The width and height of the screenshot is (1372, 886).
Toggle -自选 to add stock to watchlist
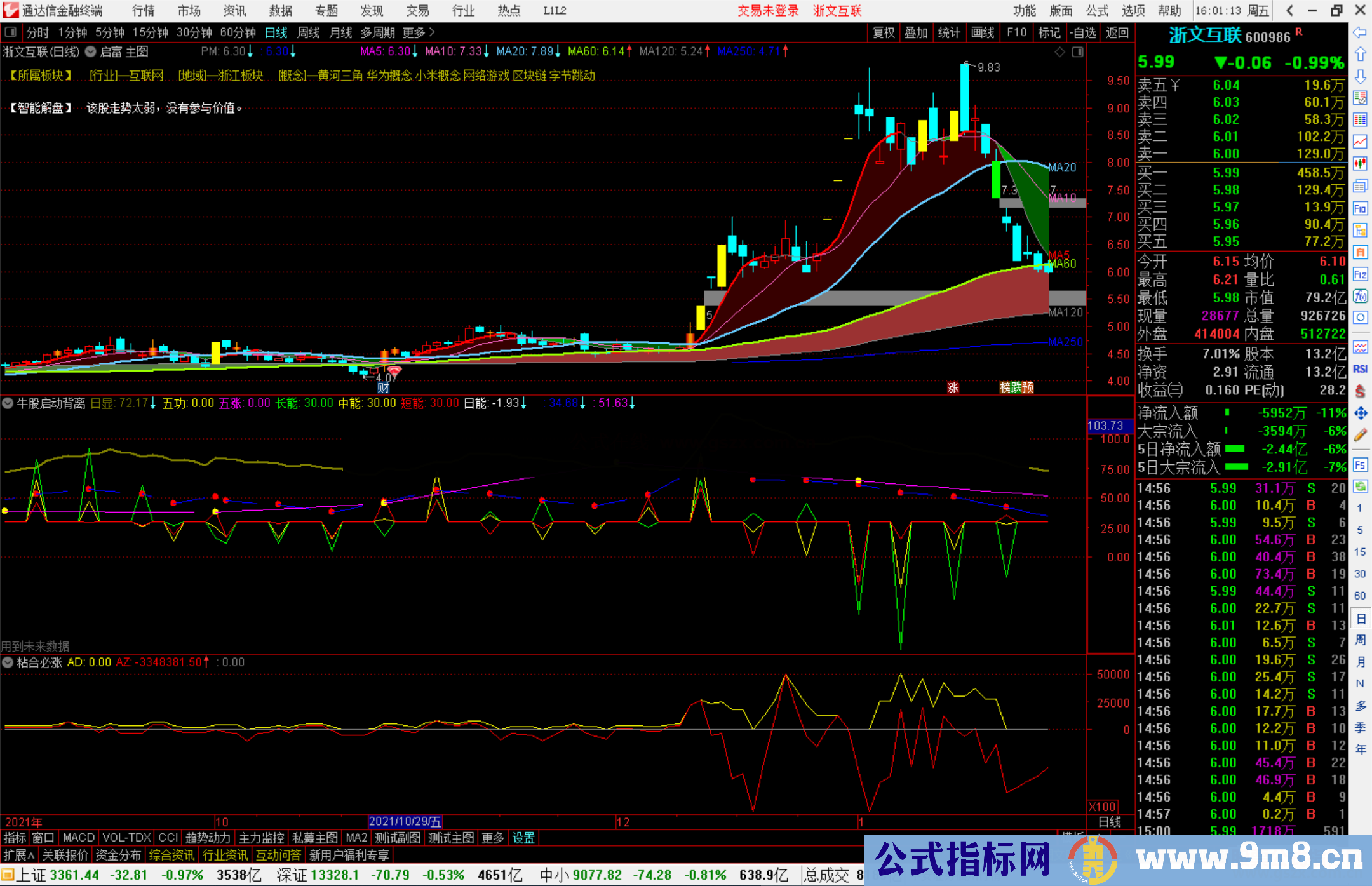(1084, 32)
